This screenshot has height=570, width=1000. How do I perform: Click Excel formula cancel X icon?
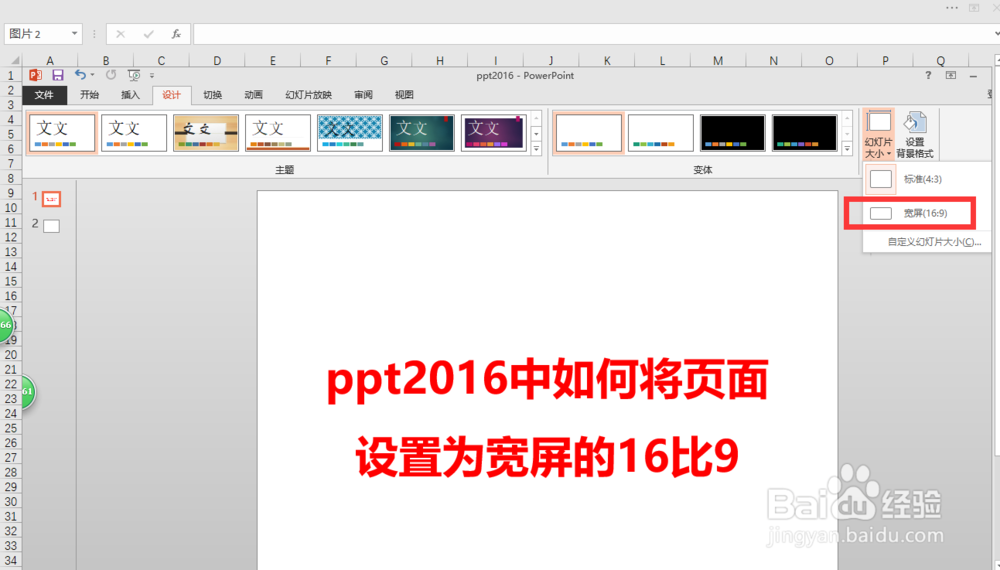coord(121,34)
